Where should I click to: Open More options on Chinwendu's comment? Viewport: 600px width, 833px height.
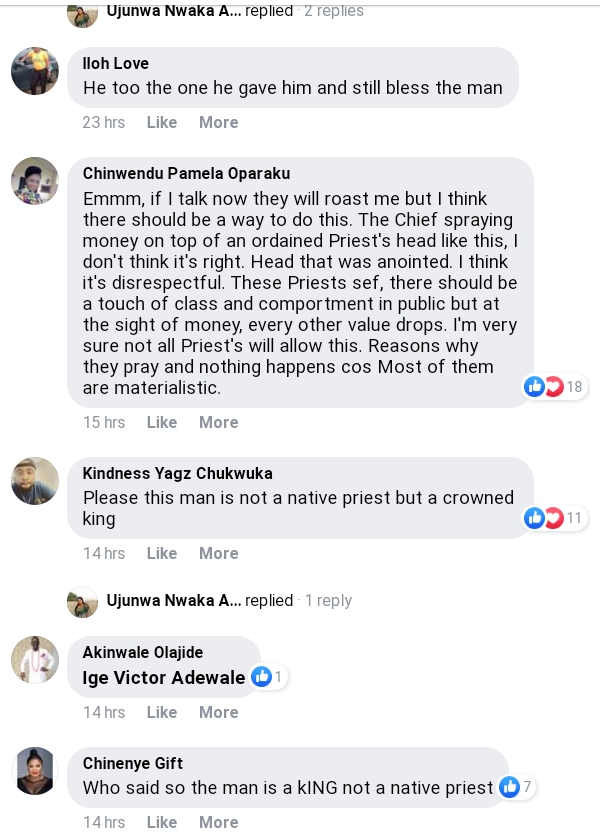pyautogui.click(x=218, y=422)
